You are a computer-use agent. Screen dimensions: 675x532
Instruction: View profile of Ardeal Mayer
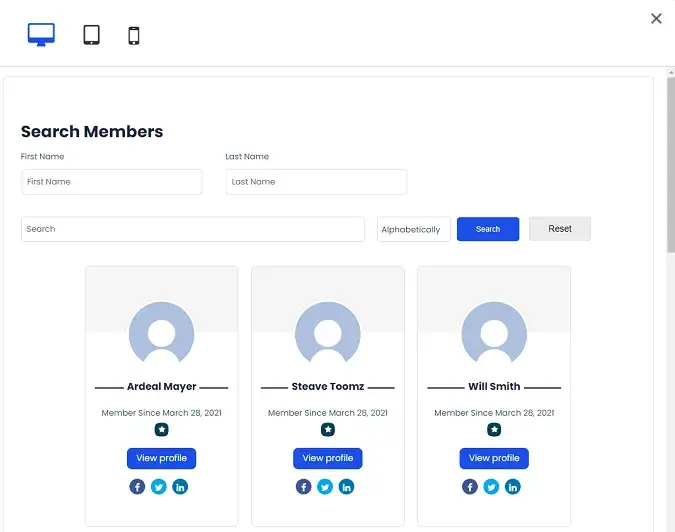click(x=161, y=458)
